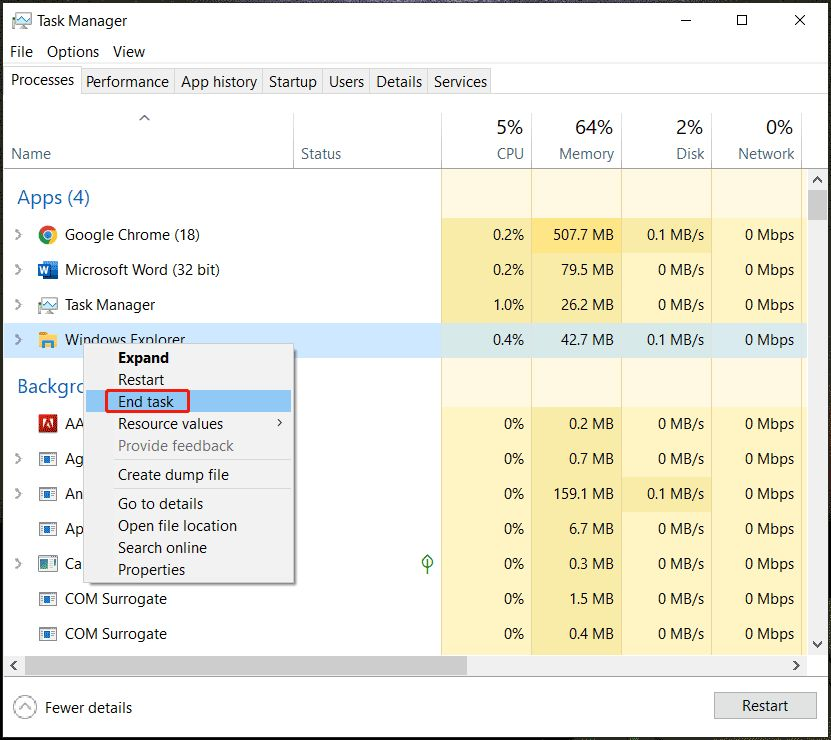The image size is (831, 740).
Task: Click the 507.7 MB Chrome memory value
Action: [583, 235]
